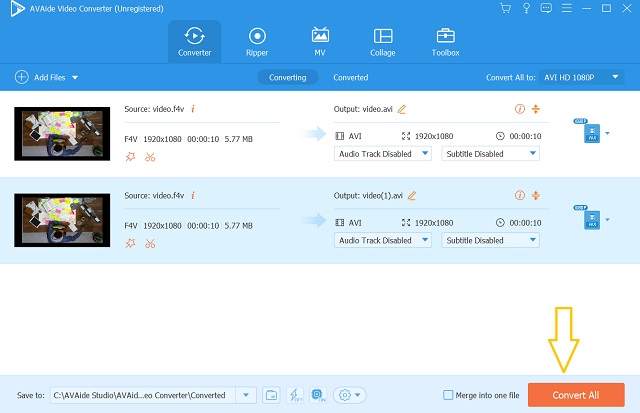This screenshot has height=413, width=640.
Task: Open the output folder icon
Action: [x=271, y=395]
